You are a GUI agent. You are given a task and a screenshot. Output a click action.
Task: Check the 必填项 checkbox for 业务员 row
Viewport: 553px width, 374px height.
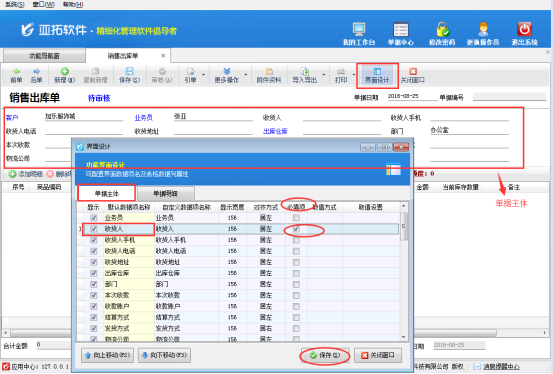pos(296,218)
